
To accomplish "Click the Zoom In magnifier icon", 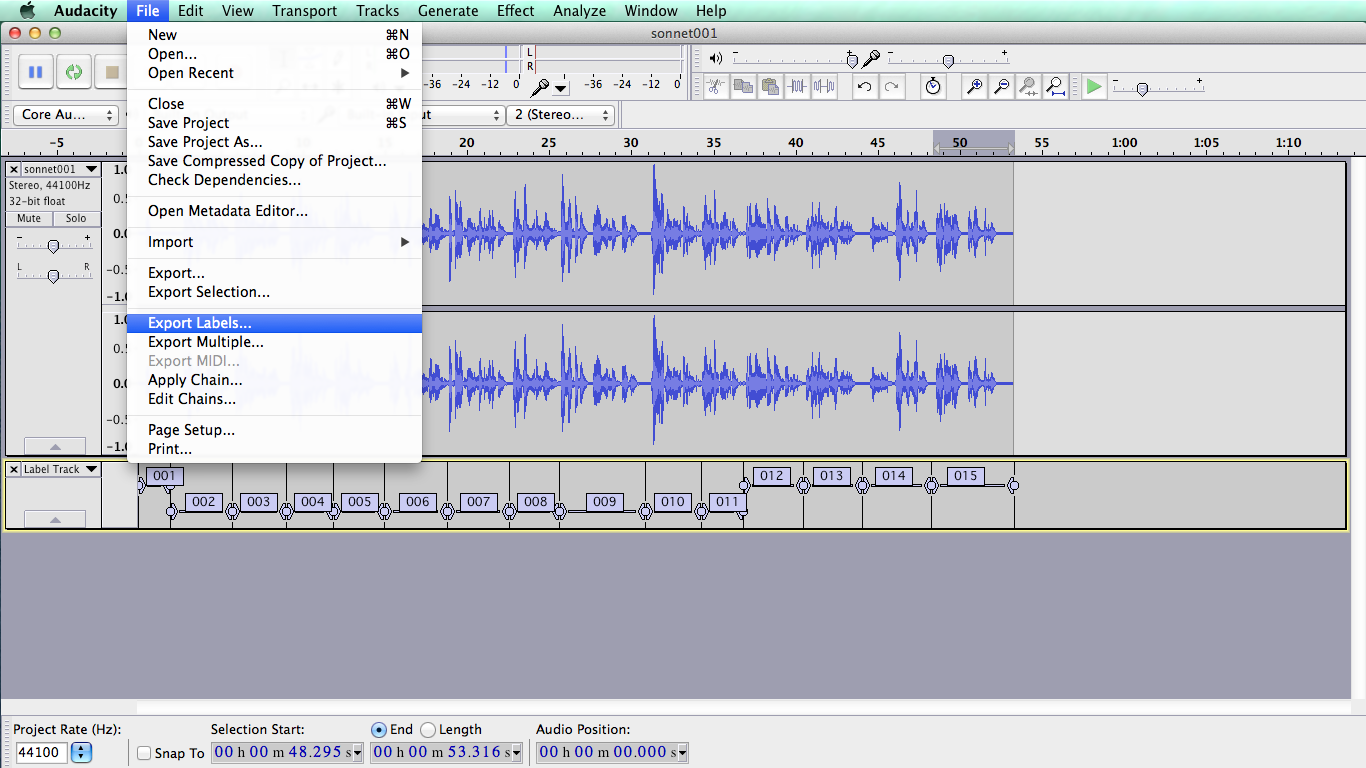I will tap(974, 87).
